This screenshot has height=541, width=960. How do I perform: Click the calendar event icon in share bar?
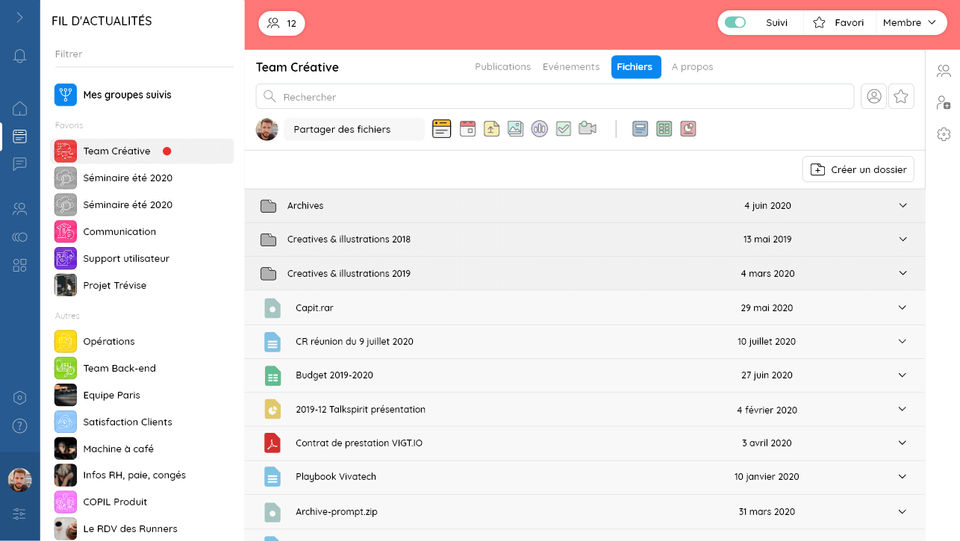(x=468, y=129)
